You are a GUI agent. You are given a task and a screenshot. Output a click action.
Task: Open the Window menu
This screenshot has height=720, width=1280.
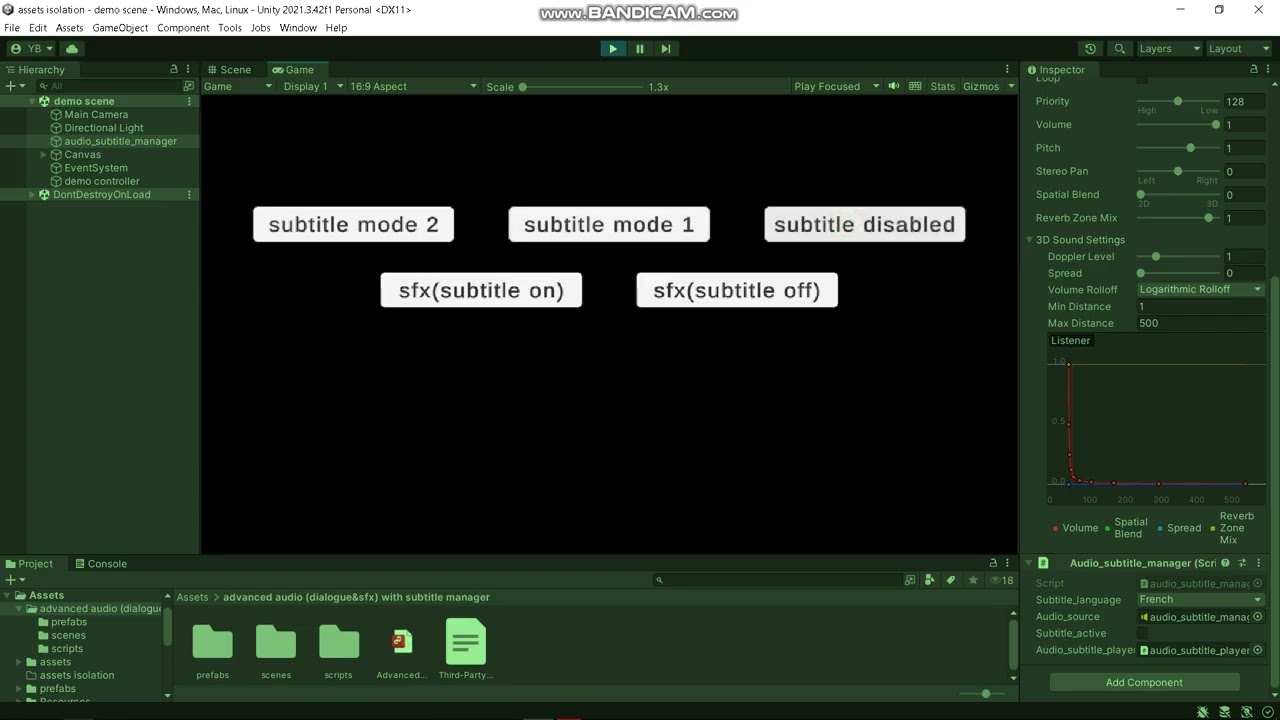tap(298, 28)
